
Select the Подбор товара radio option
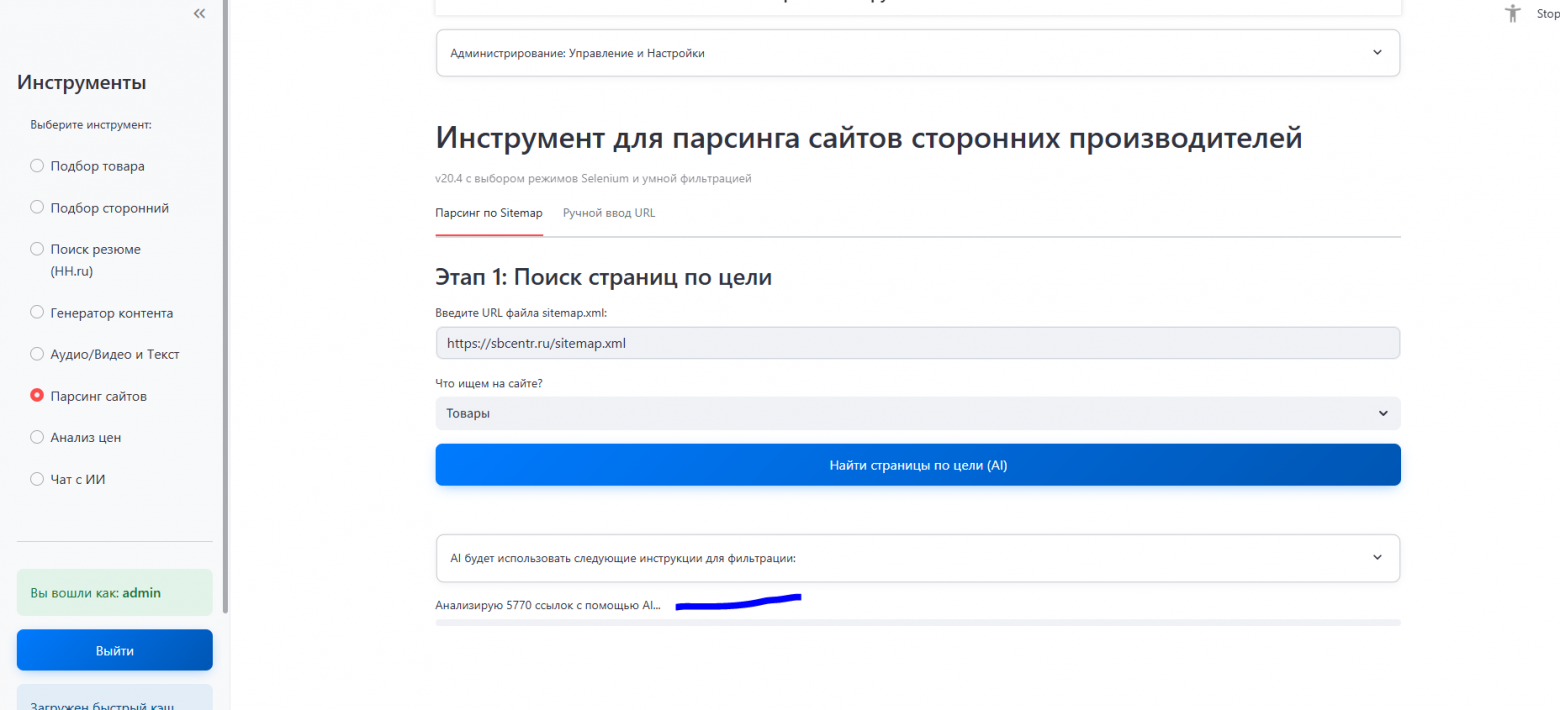click(x=37, y=166)
